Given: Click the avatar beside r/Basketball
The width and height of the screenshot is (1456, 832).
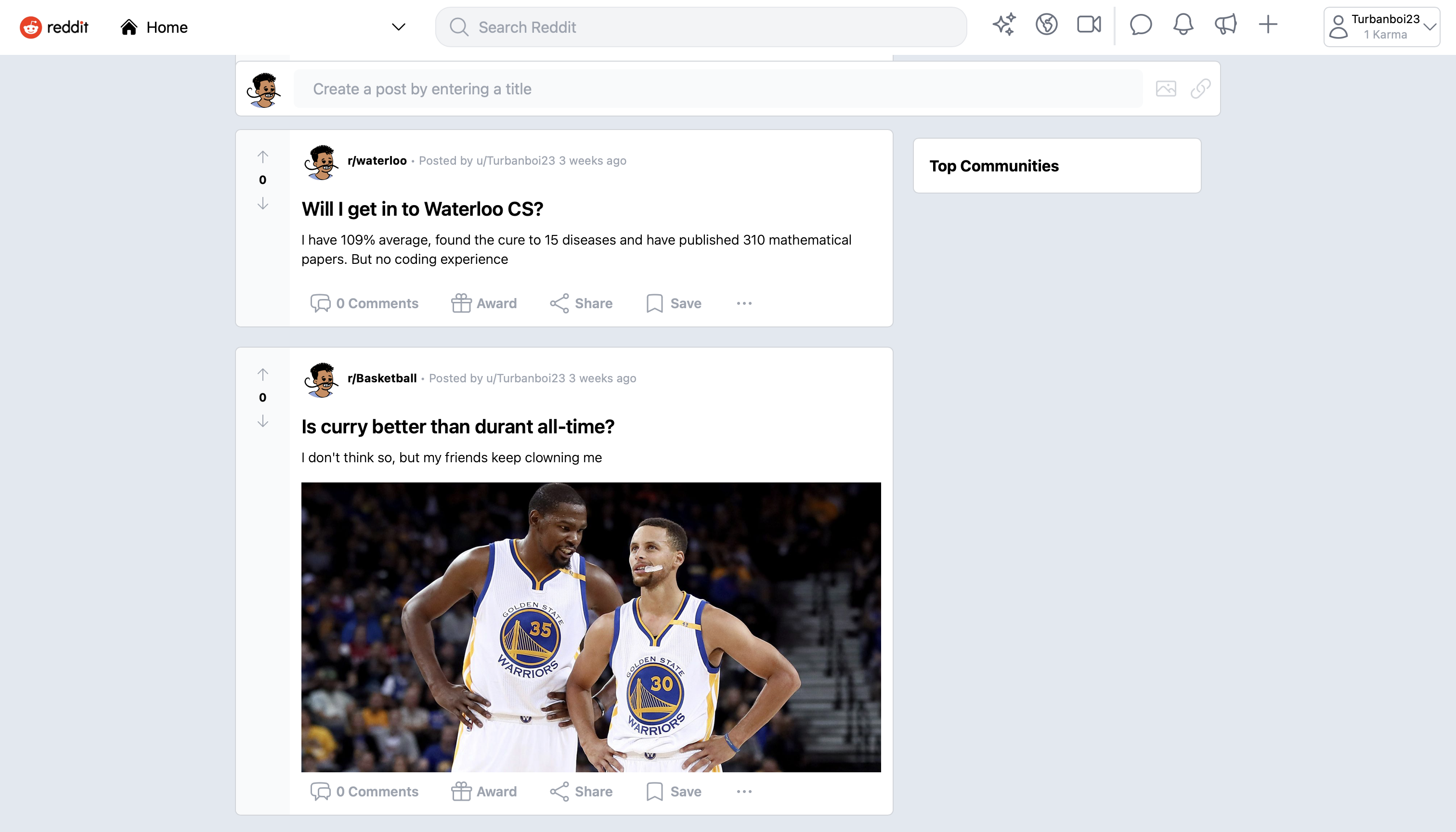Looking at the screenshot, I should coord(321,379).
